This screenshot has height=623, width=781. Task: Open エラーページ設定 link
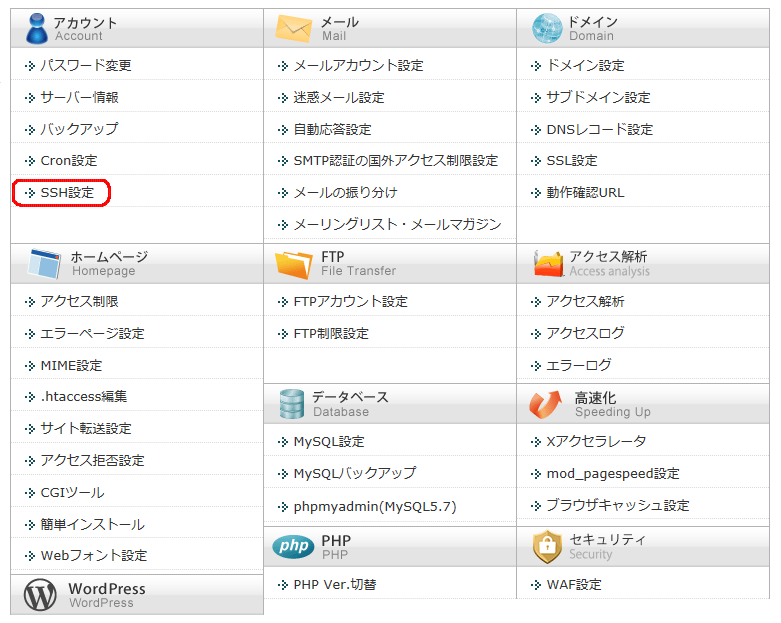click(x=93, y=333)
